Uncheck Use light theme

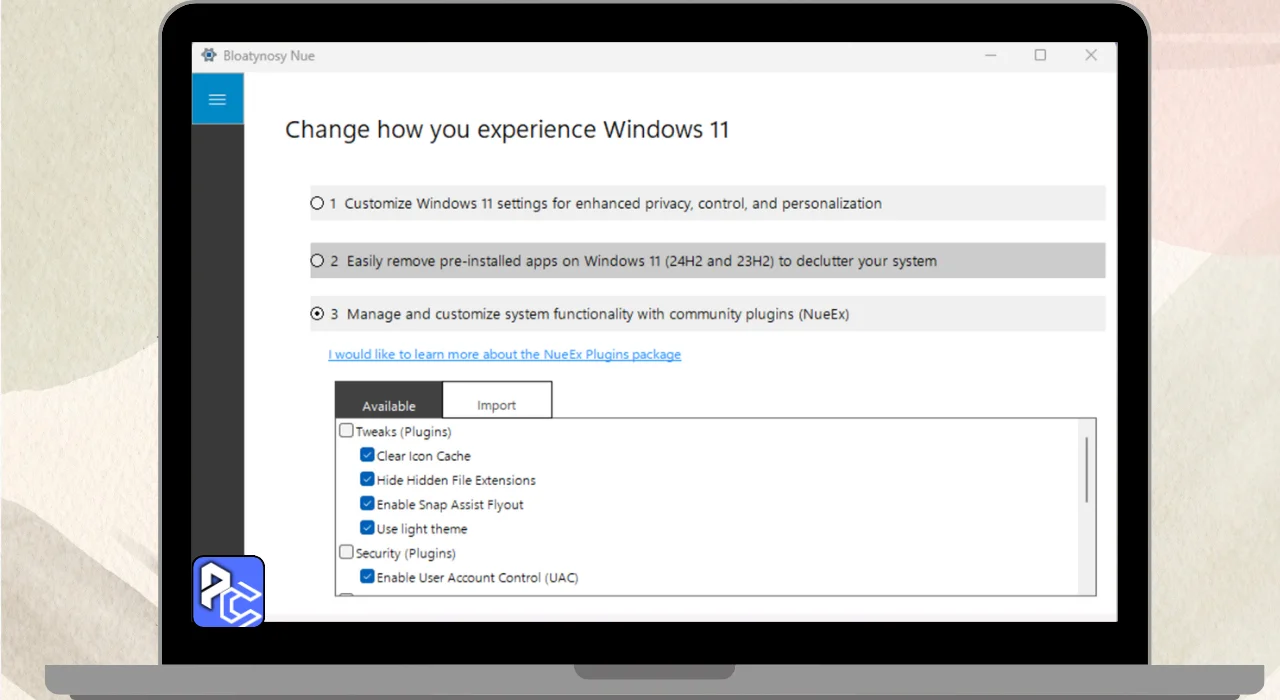(368, 528)
